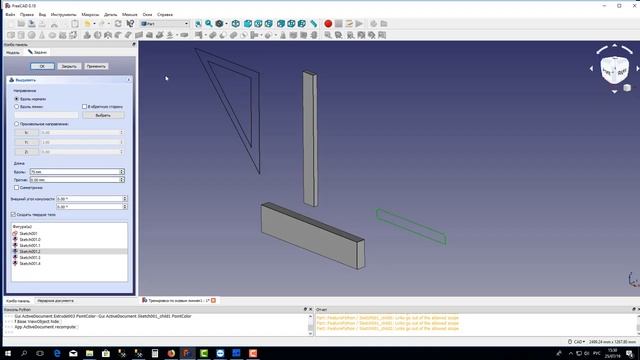Image resolution: width=640 pixels, height=360 pixels.
Task: Open the workbench selector dropdown (Part)
Action: [164, 24]
